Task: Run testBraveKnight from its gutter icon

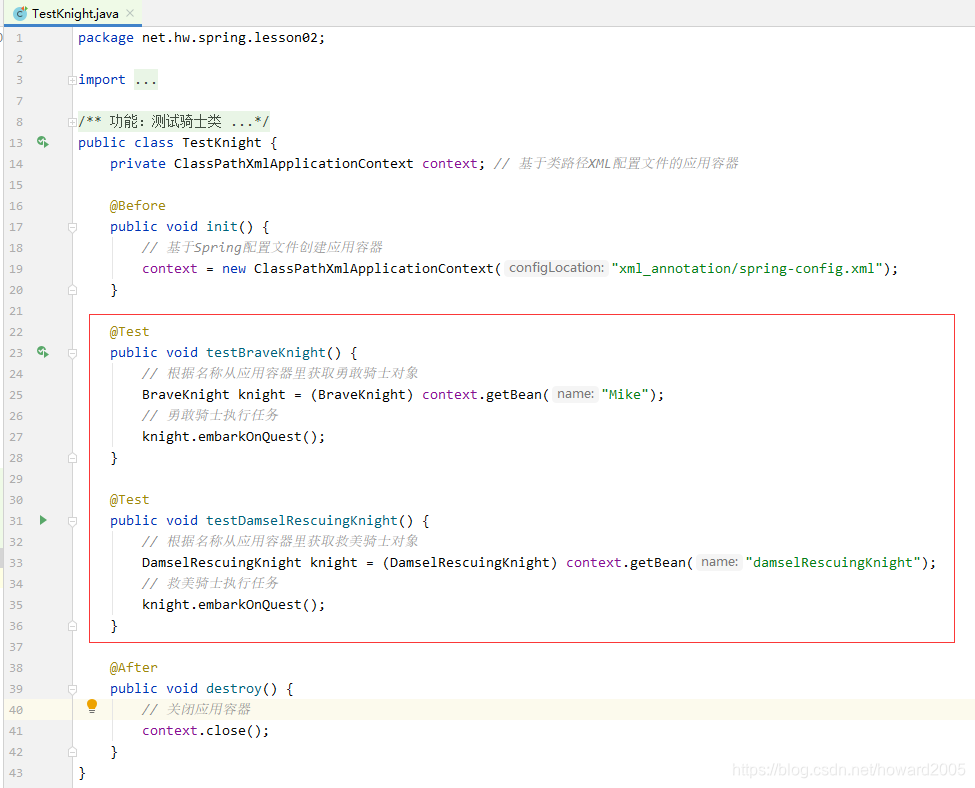Action: pyautogui.click(x=42, y=352)
